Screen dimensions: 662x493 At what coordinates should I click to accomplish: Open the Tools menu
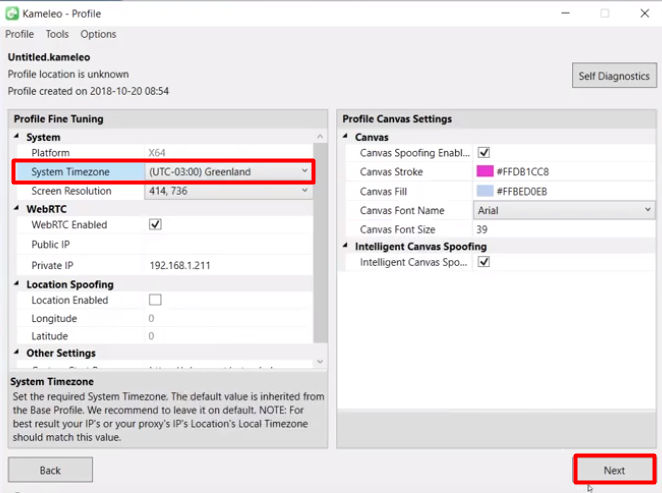57,34
